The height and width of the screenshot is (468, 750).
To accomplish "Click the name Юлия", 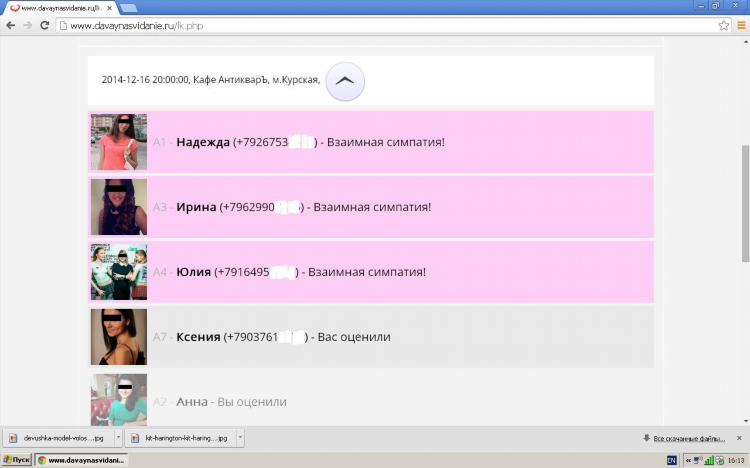I will (x=193, y=272).
